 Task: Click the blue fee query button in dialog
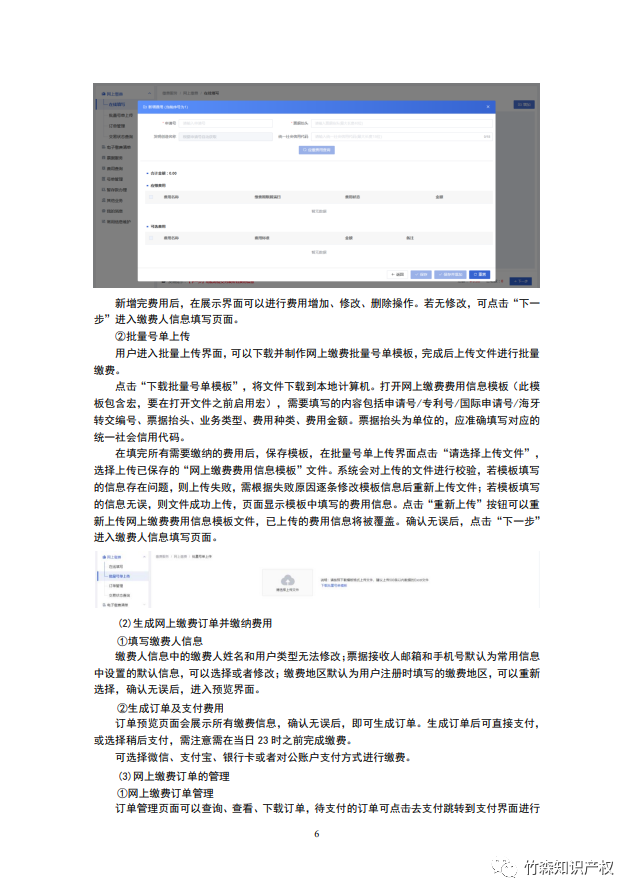click(x=317, y=150)
